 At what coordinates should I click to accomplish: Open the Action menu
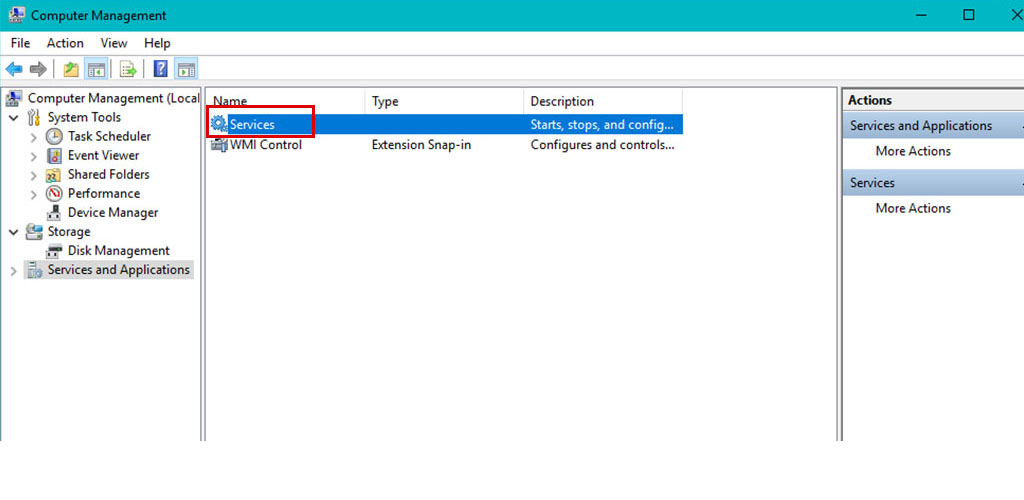[65, 43]
